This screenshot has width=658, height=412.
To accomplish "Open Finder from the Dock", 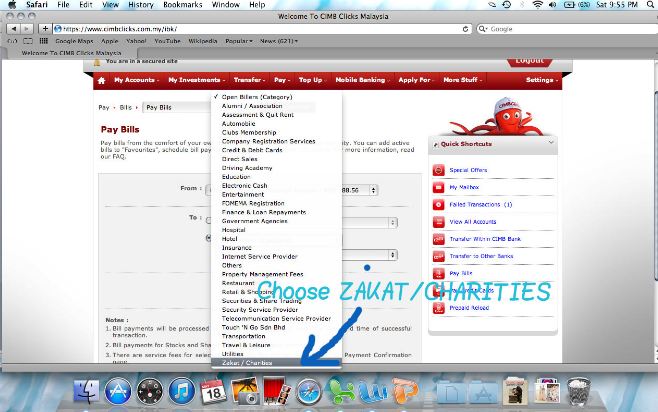I will 86,391.
